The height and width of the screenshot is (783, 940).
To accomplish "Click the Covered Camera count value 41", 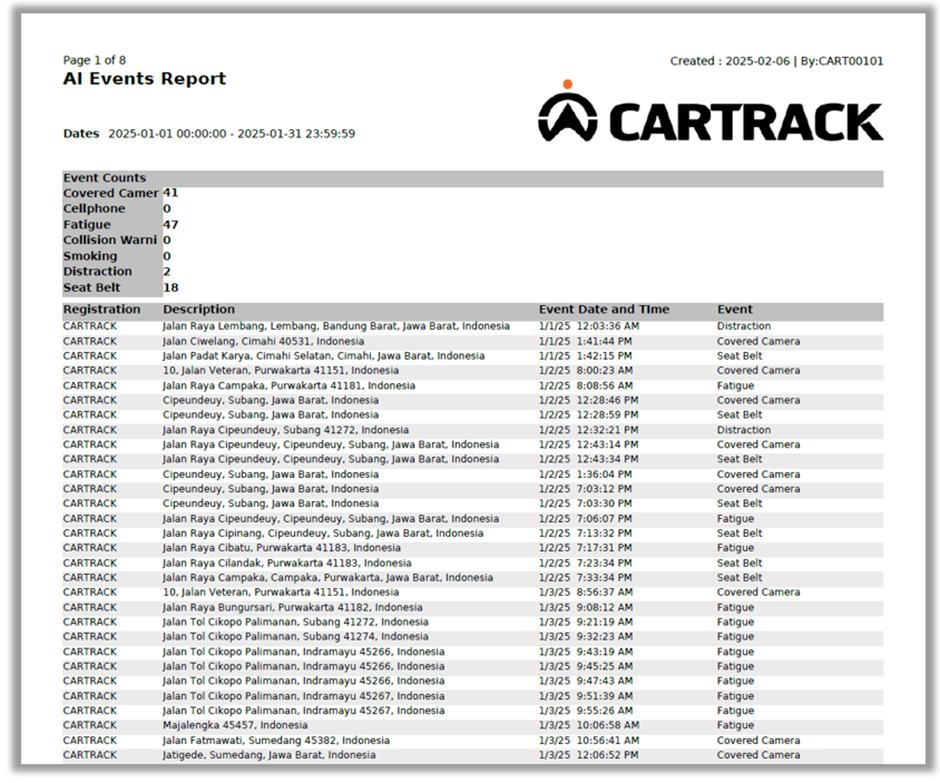I will tap(170, 193).
